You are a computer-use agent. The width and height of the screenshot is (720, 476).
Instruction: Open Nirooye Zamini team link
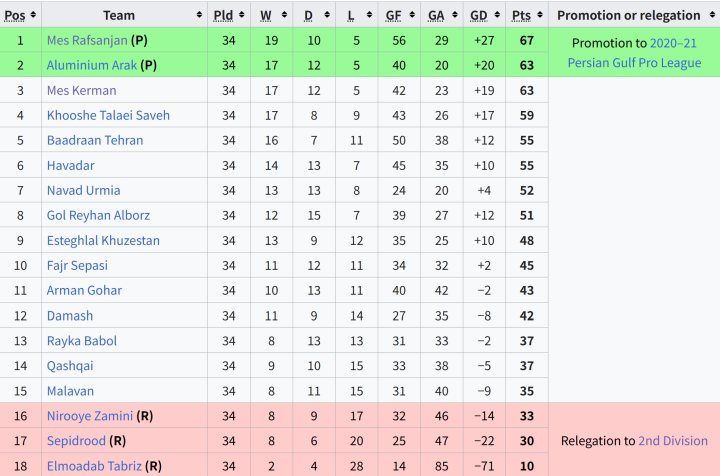(x=90, y=416)
